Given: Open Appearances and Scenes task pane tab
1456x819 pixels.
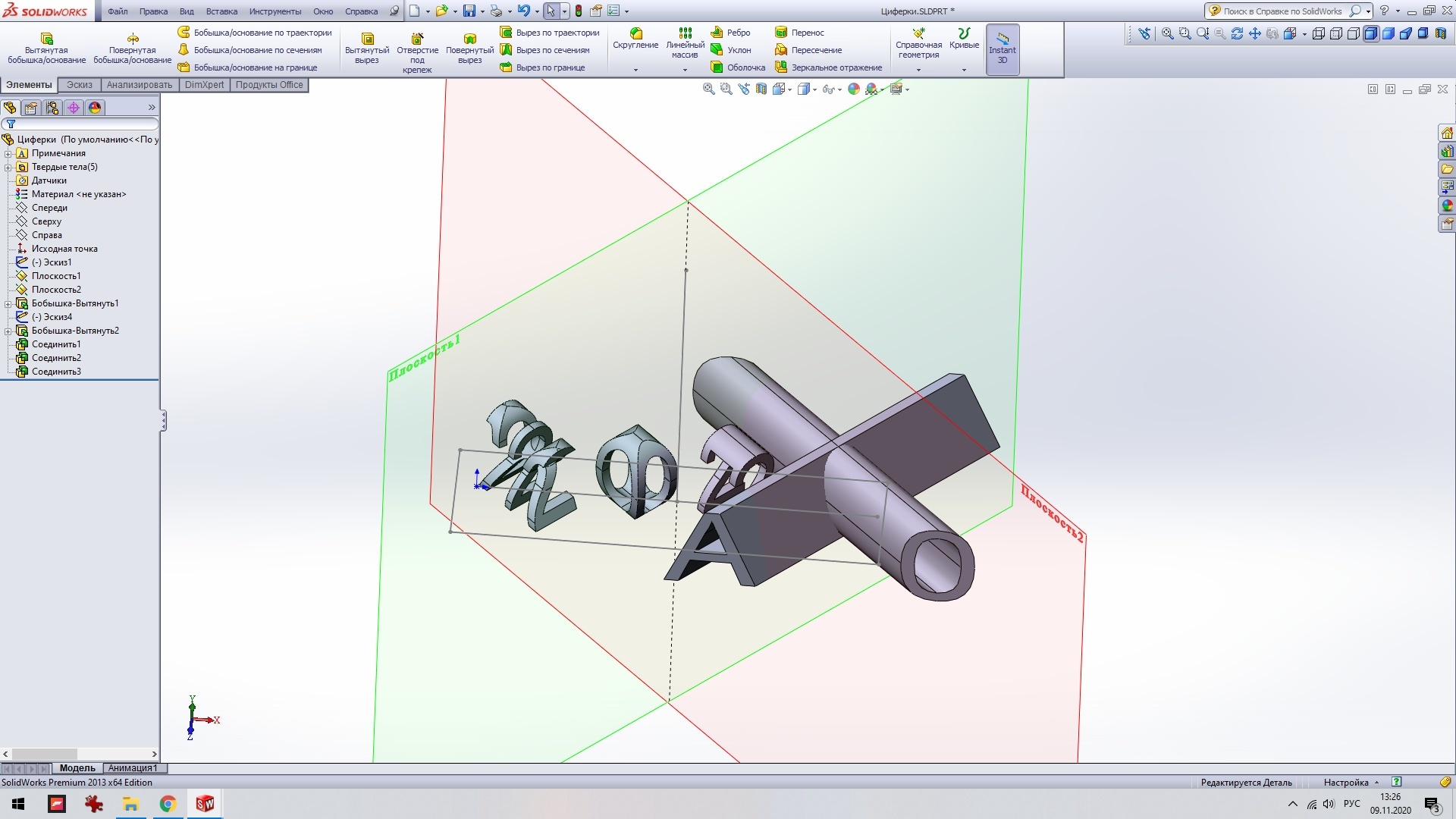Looking at the screenshot, I should (x=1447, y=206).
